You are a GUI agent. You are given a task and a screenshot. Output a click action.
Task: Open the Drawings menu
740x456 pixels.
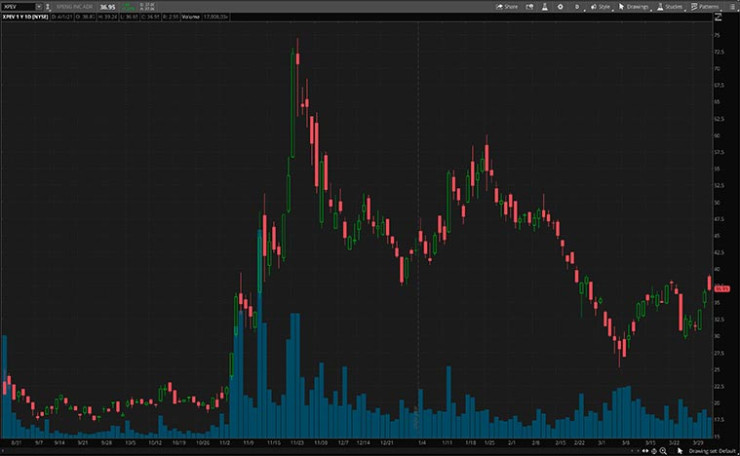tap(634, 6)
